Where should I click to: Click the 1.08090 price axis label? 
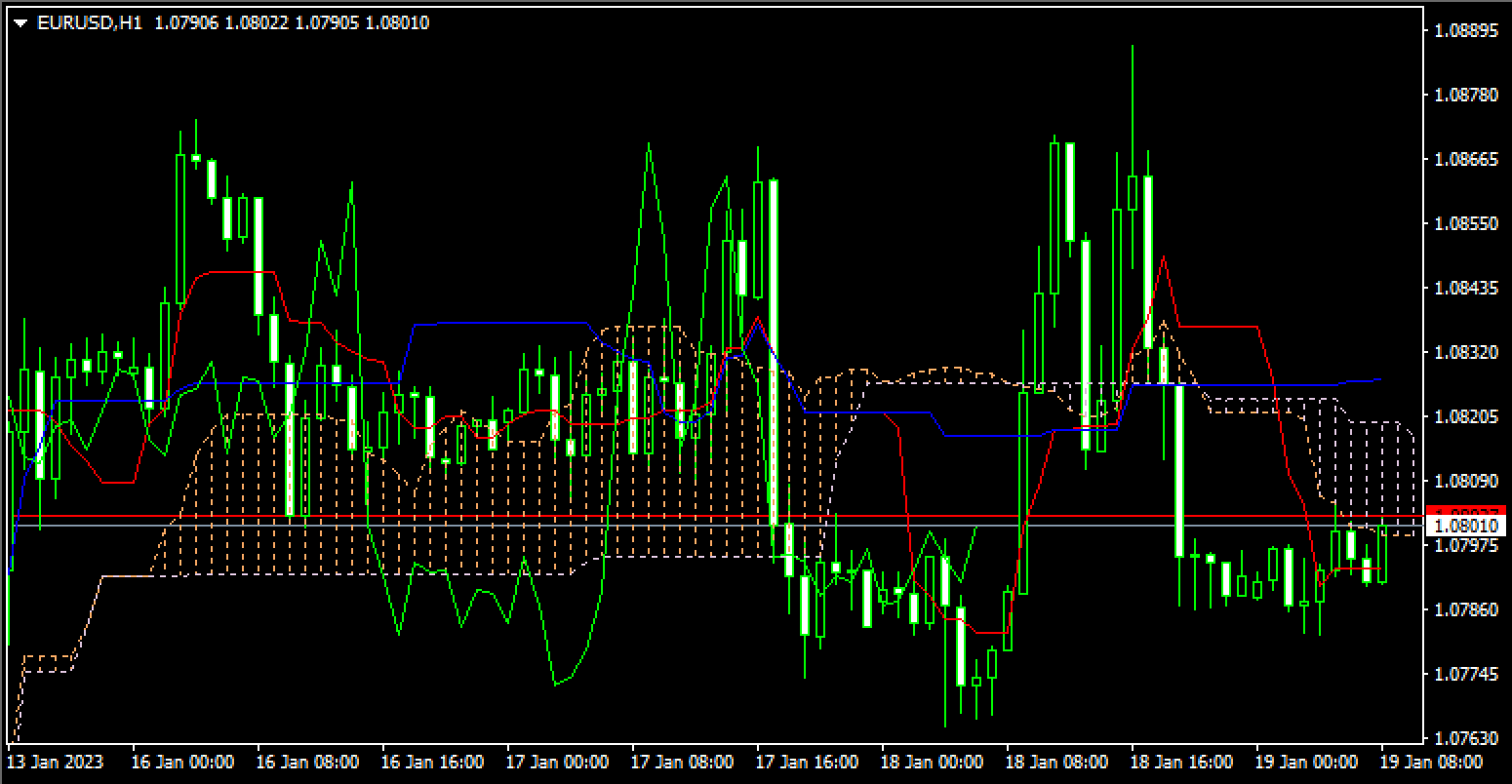[x=1465, y=481]
